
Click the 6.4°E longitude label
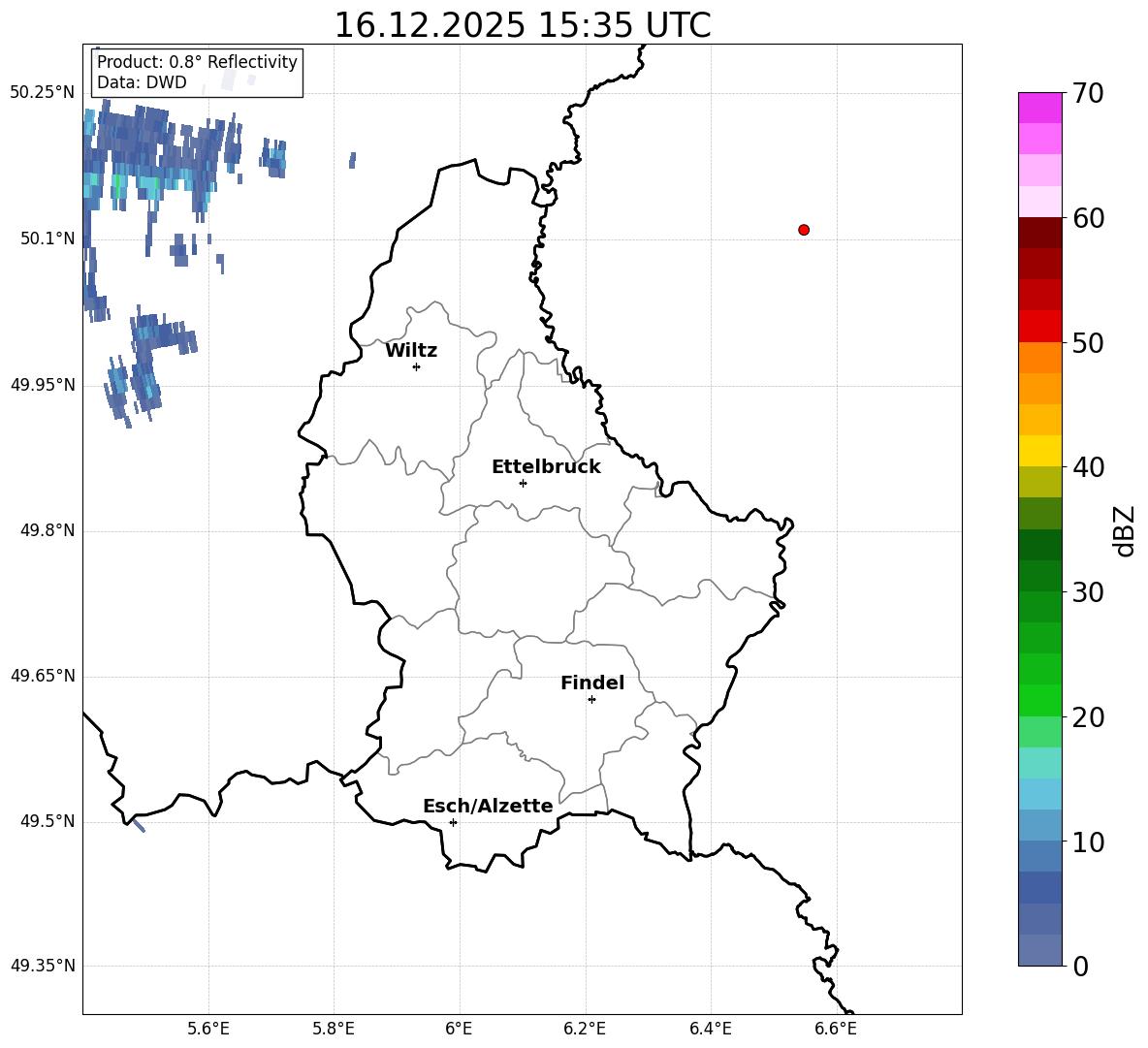tap(710, 1029)
